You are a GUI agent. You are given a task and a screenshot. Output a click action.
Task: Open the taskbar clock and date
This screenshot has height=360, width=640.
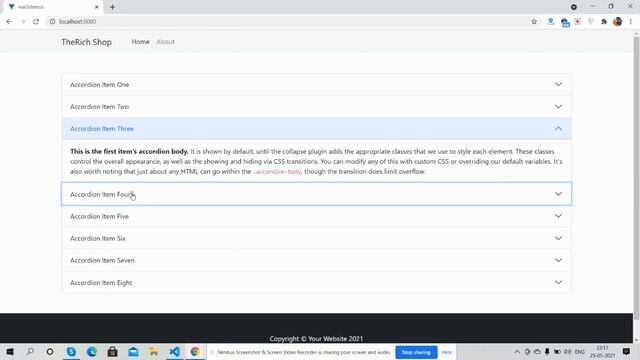(602, 351)
